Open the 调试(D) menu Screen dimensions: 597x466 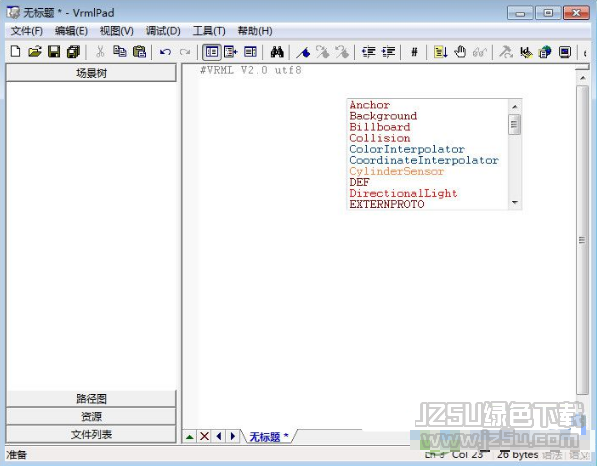point(163,31)
